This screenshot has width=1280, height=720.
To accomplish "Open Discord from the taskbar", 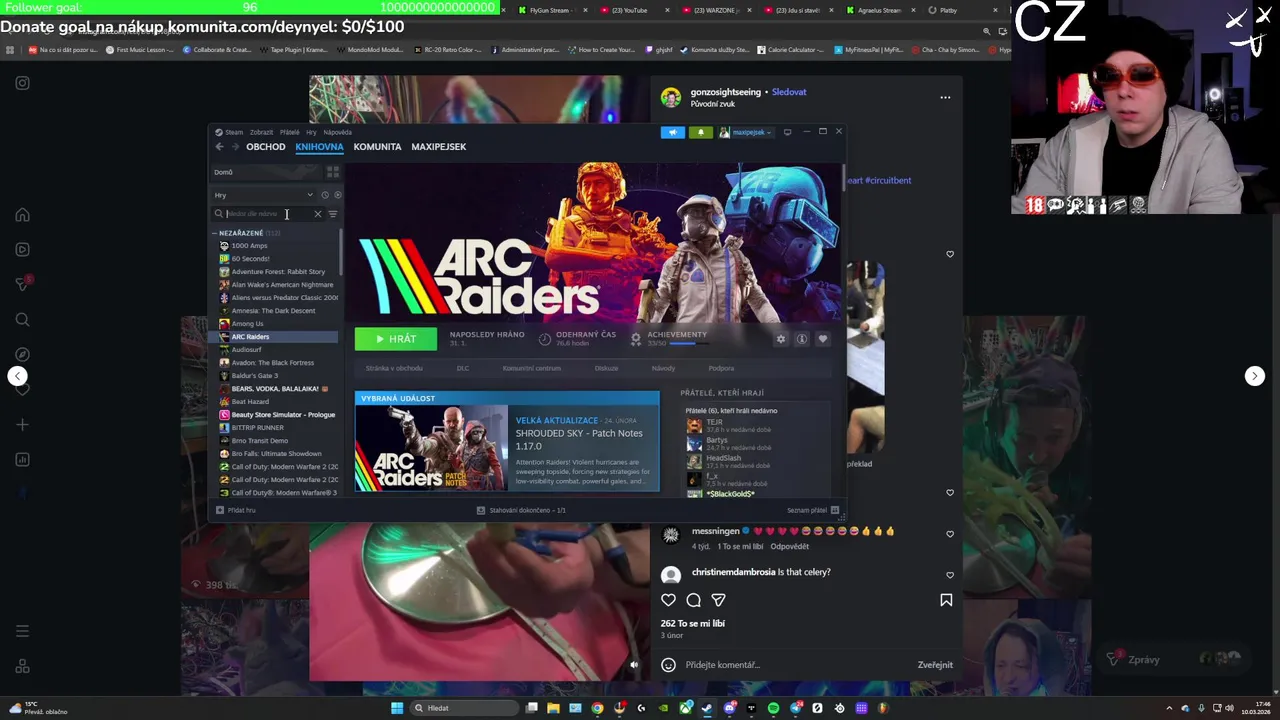I will 730,708.
